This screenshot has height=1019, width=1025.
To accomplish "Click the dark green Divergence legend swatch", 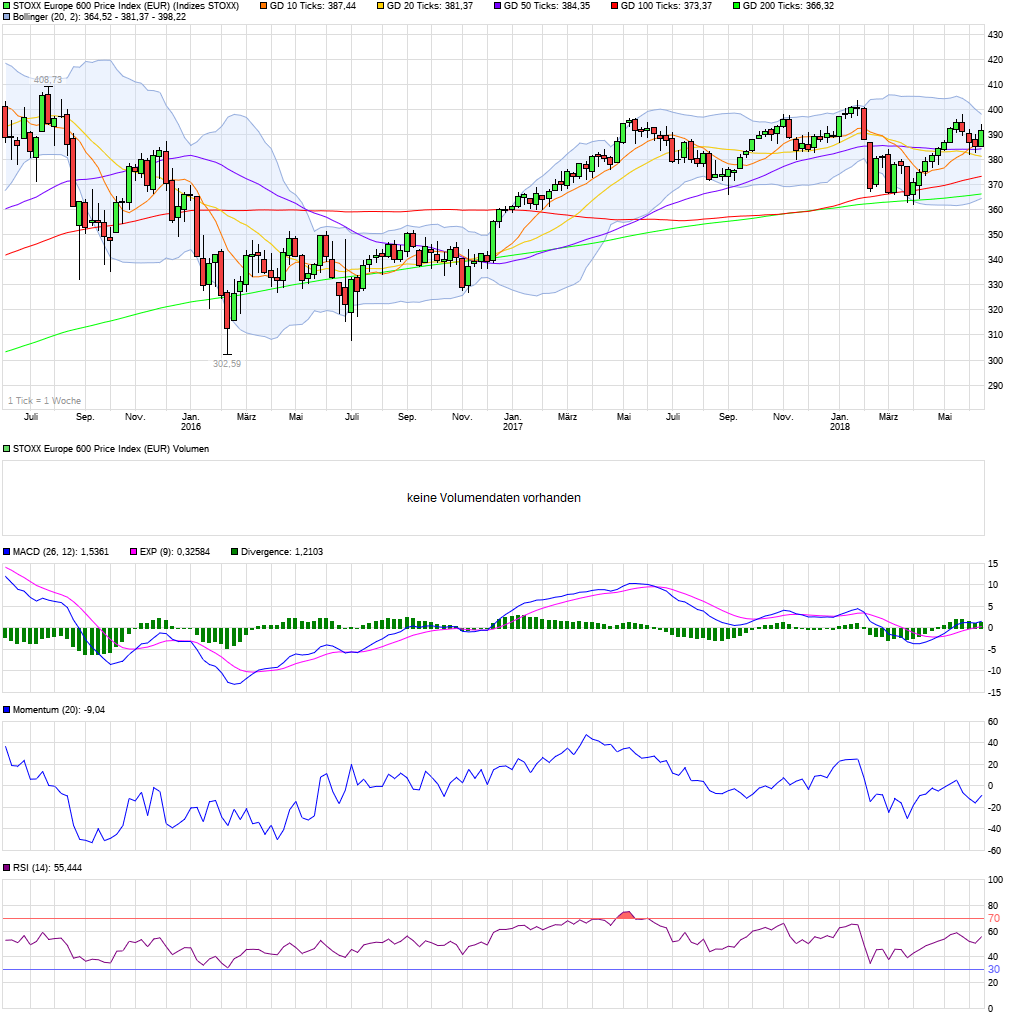I will tap(234, 552).
